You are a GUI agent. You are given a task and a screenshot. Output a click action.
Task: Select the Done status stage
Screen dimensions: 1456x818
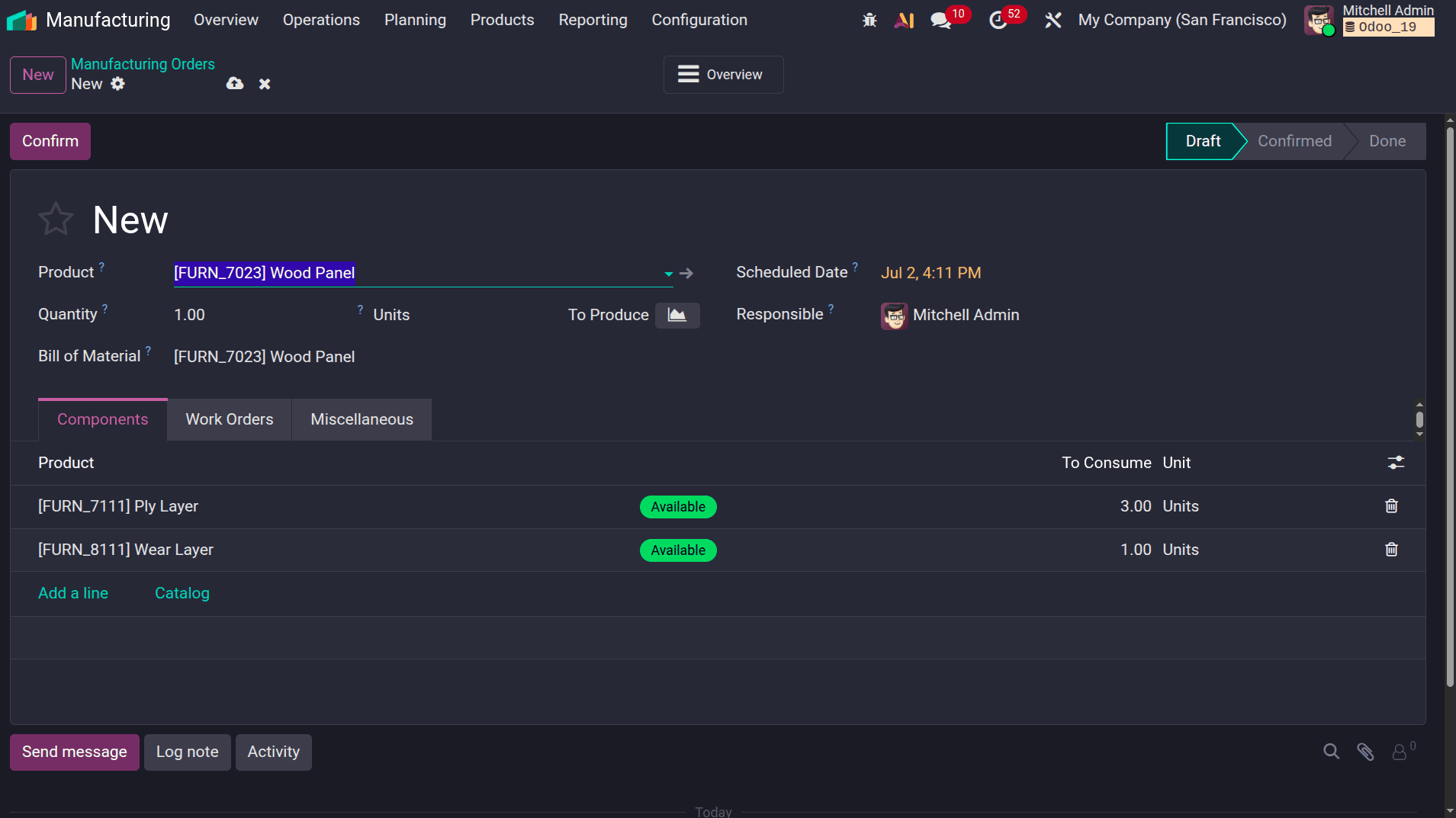pyautogui.click(x=1387, y=141)
